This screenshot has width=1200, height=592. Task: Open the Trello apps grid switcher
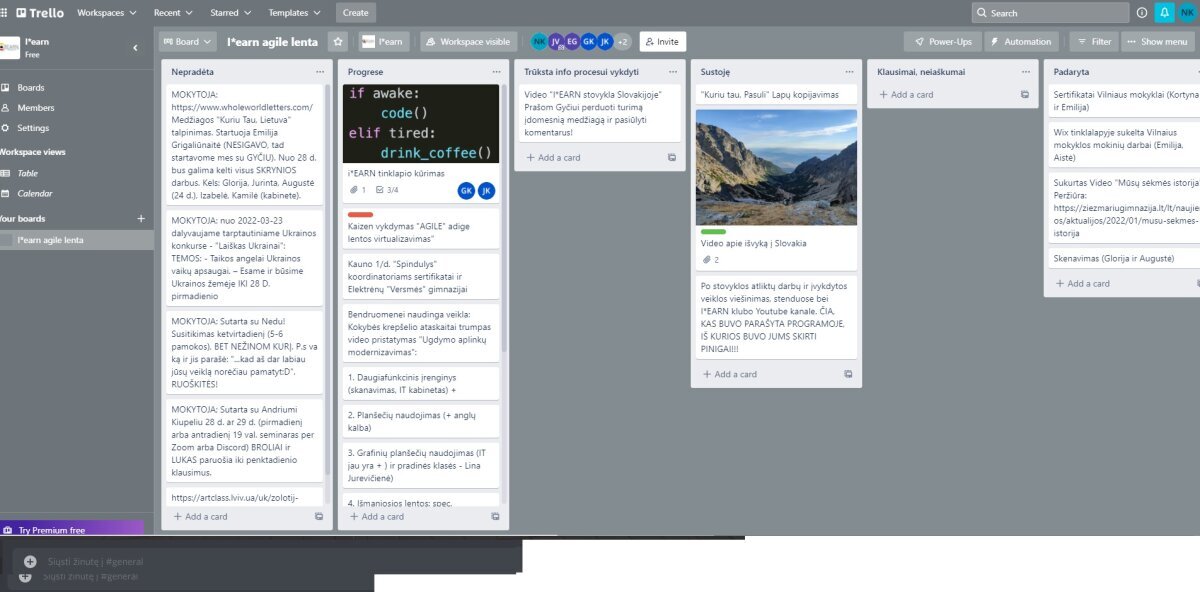[6, 13]
